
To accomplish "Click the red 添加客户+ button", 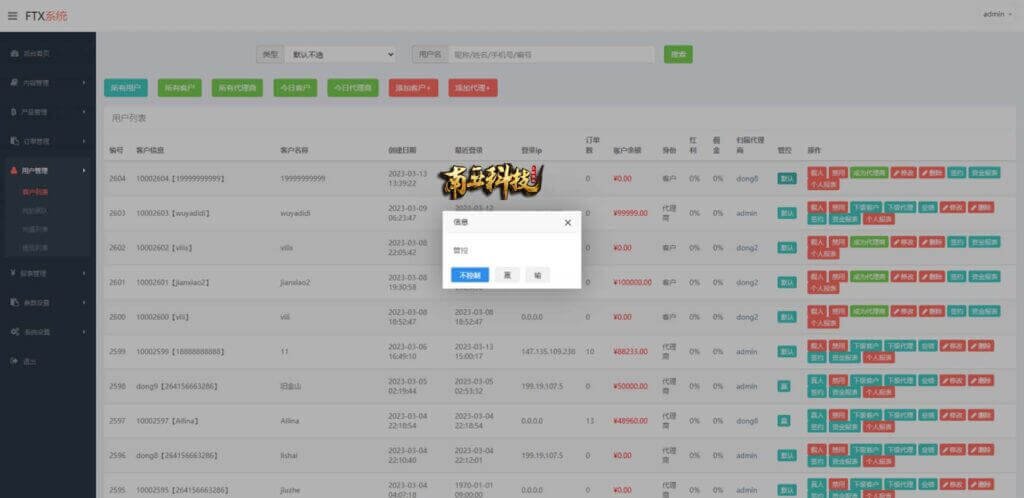I will [413, 88].
